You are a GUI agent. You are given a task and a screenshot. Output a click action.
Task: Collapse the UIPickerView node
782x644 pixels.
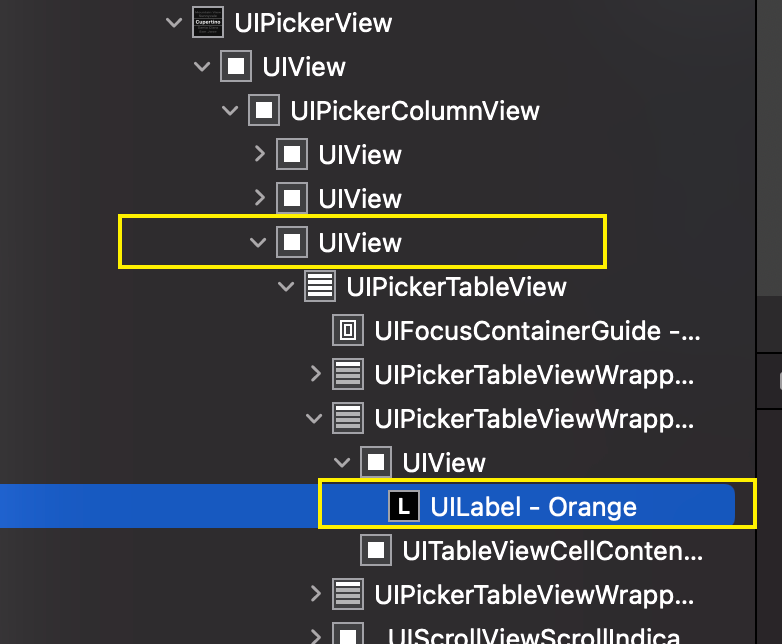tap(176, 22)
